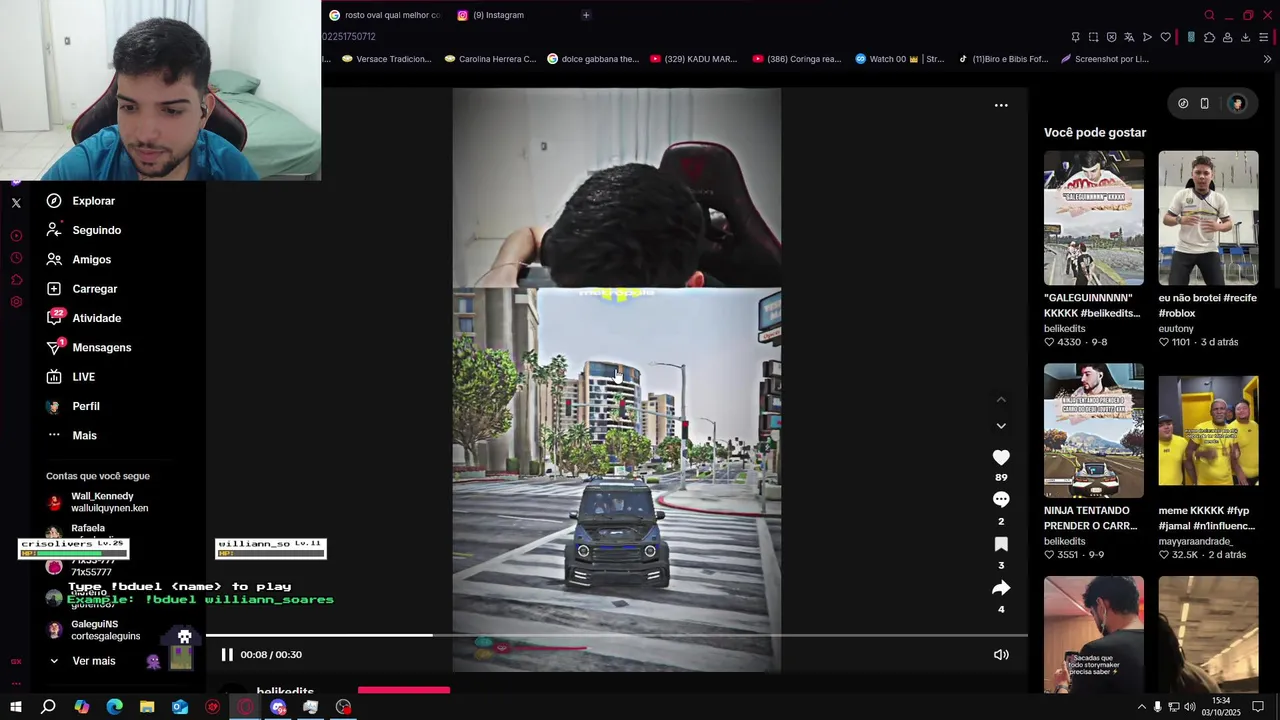Open the "eu não brotei #recife" video thumbnail

(1208, 218)
